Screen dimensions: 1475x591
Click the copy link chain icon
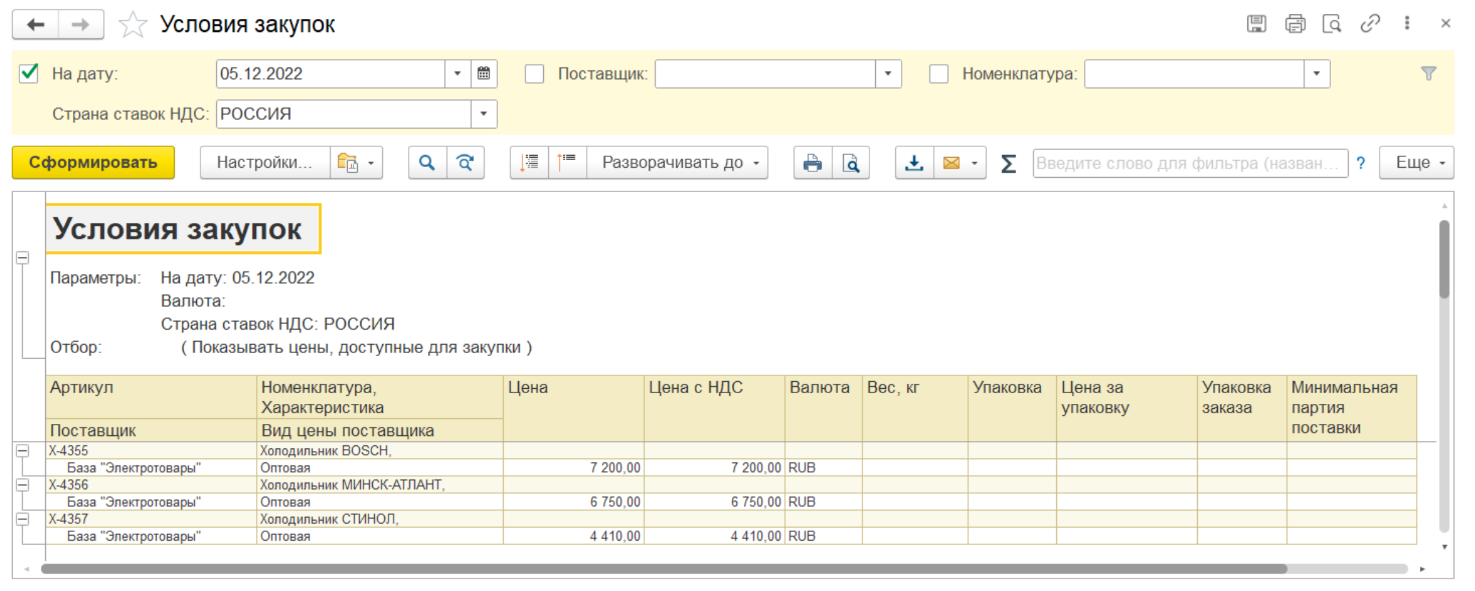coord(1369,24)
